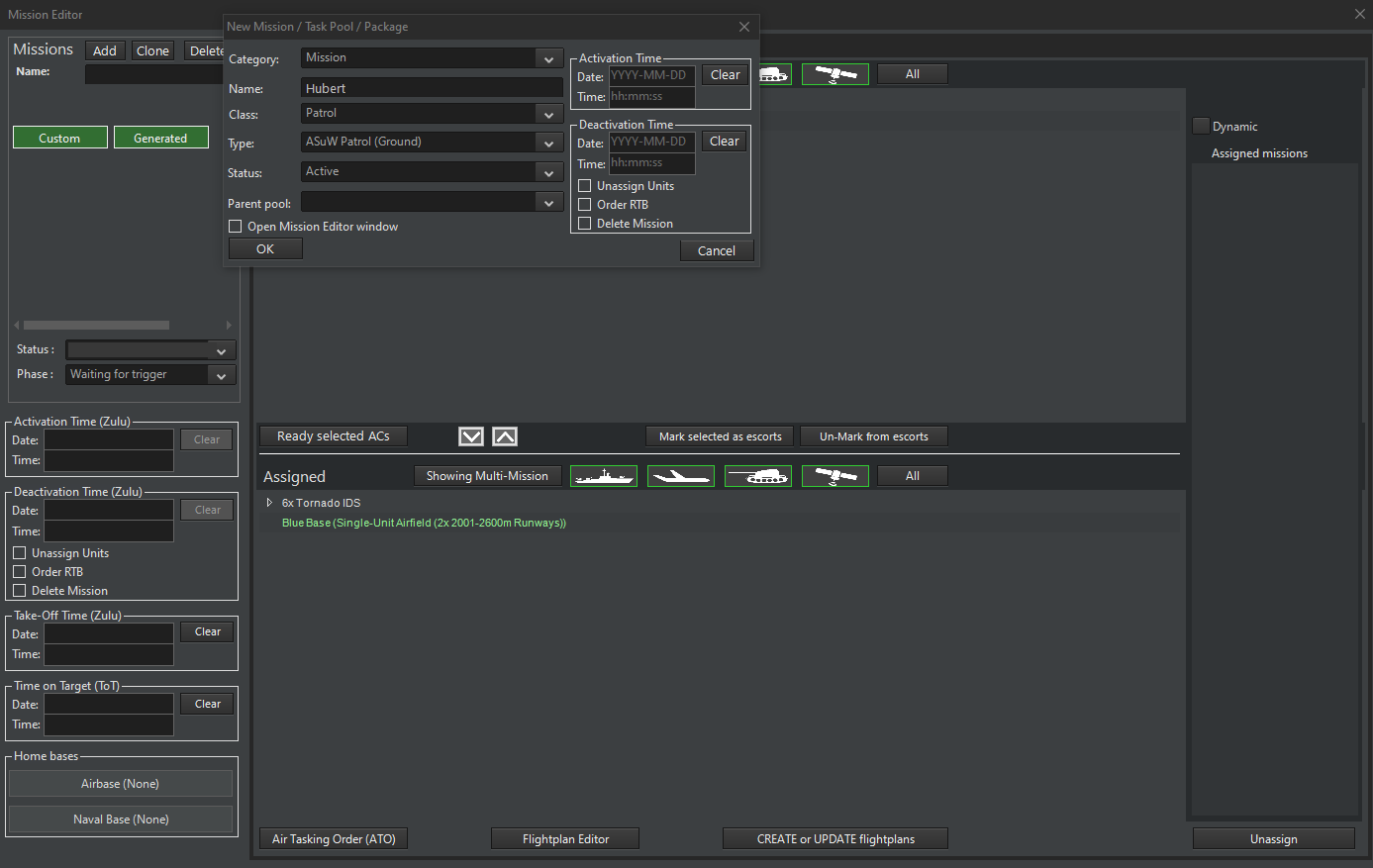Screen dimensions: 1373x868
Task: Clear the Take-Off Time (Zulu)
Action: 207,631
